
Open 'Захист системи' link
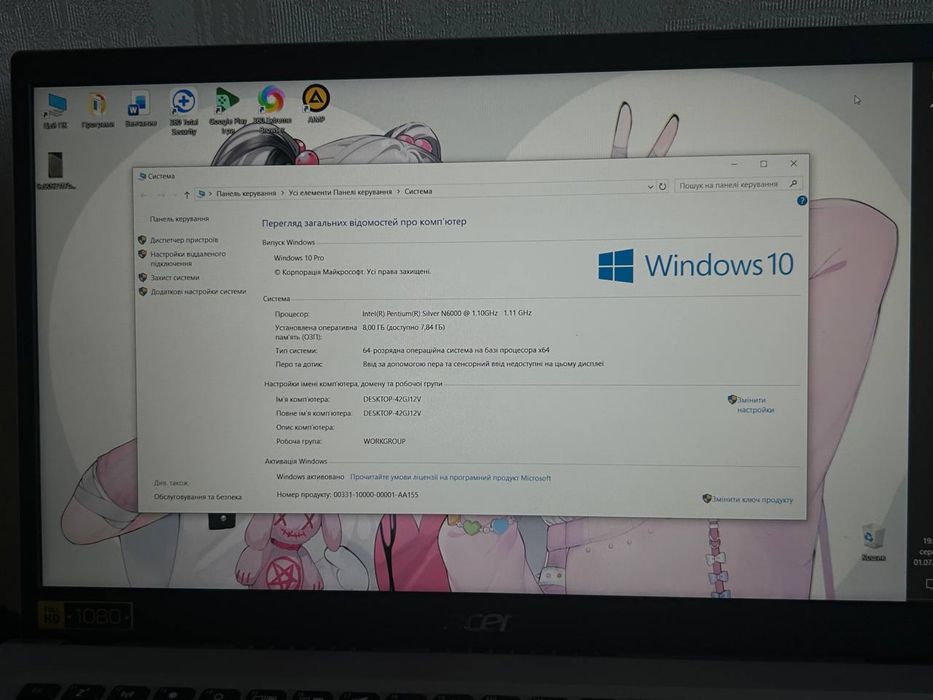pyautogui.click(x=175, y=277)
